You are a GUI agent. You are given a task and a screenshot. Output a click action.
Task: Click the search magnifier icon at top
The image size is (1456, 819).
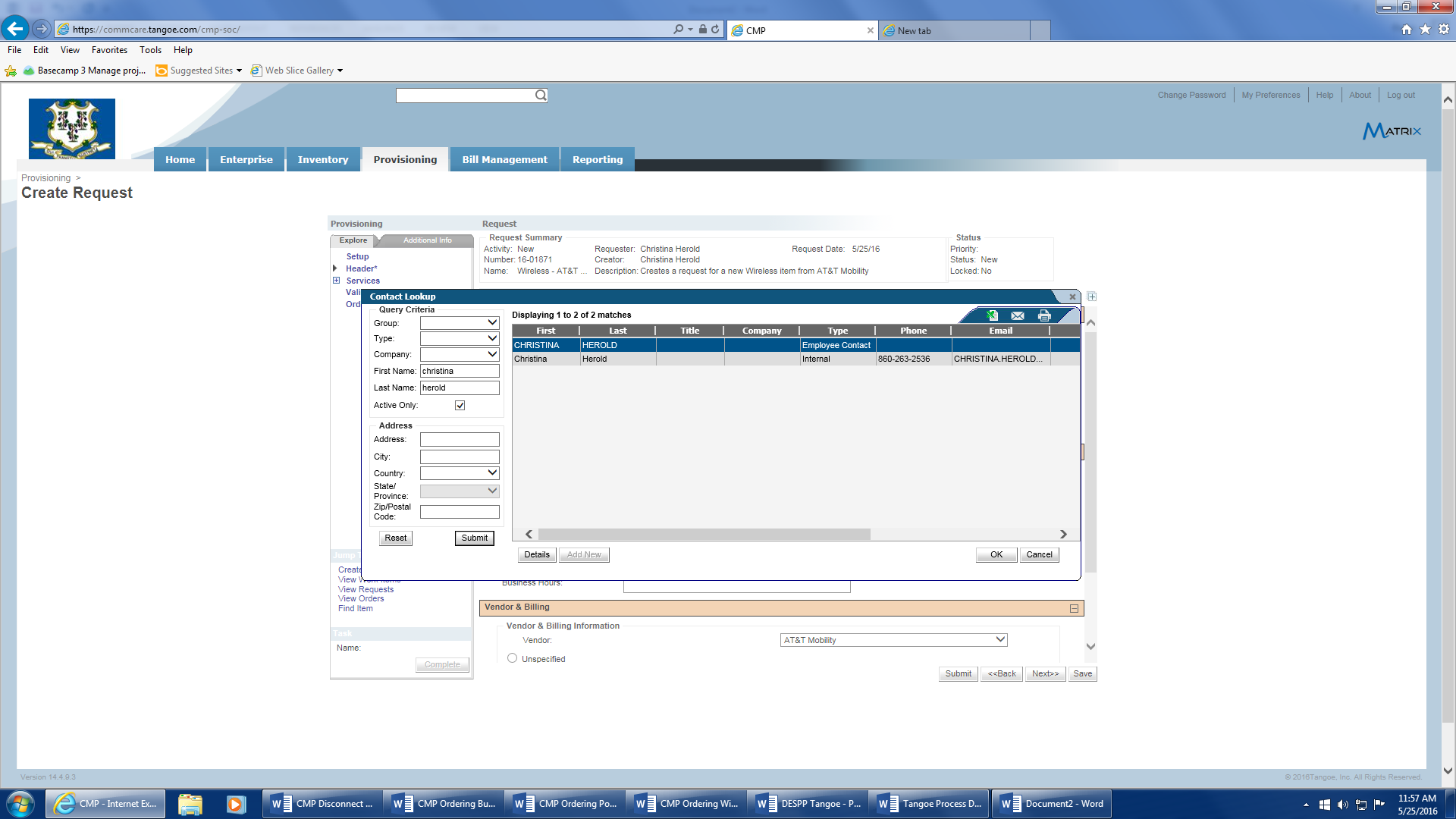point(541,96)
